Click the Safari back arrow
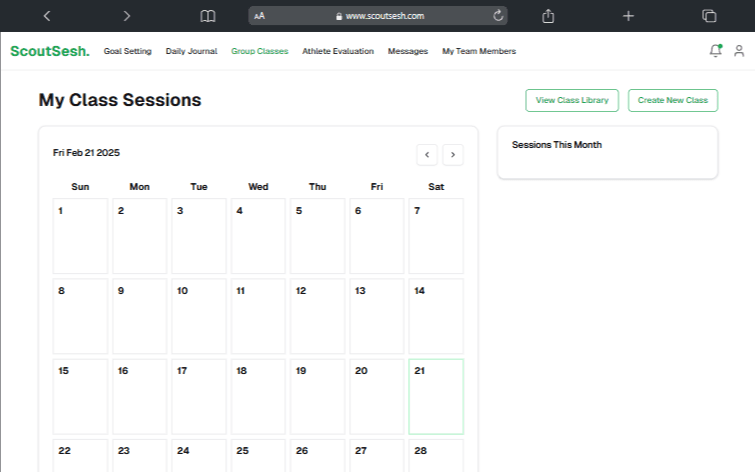The height and width of the screenshot is (472, 755). (47, 16)
